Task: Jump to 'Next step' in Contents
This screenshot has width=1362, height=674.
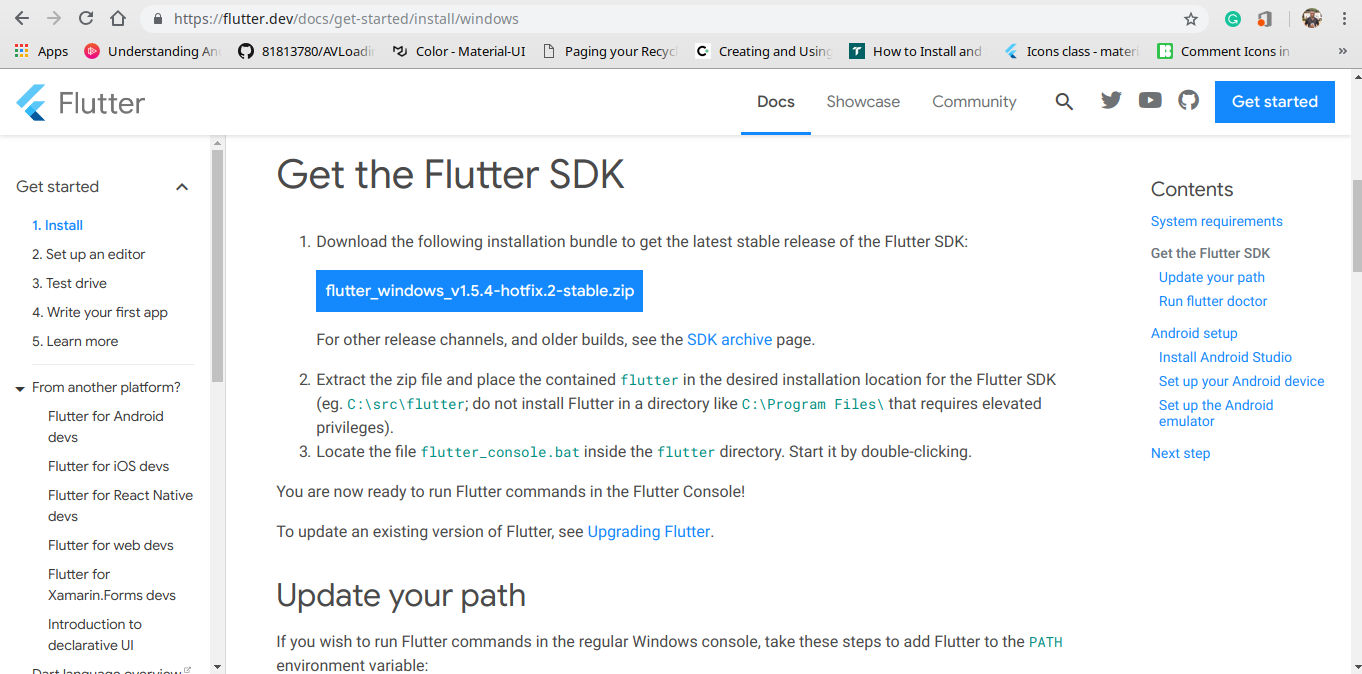Action: (1180, 453)
